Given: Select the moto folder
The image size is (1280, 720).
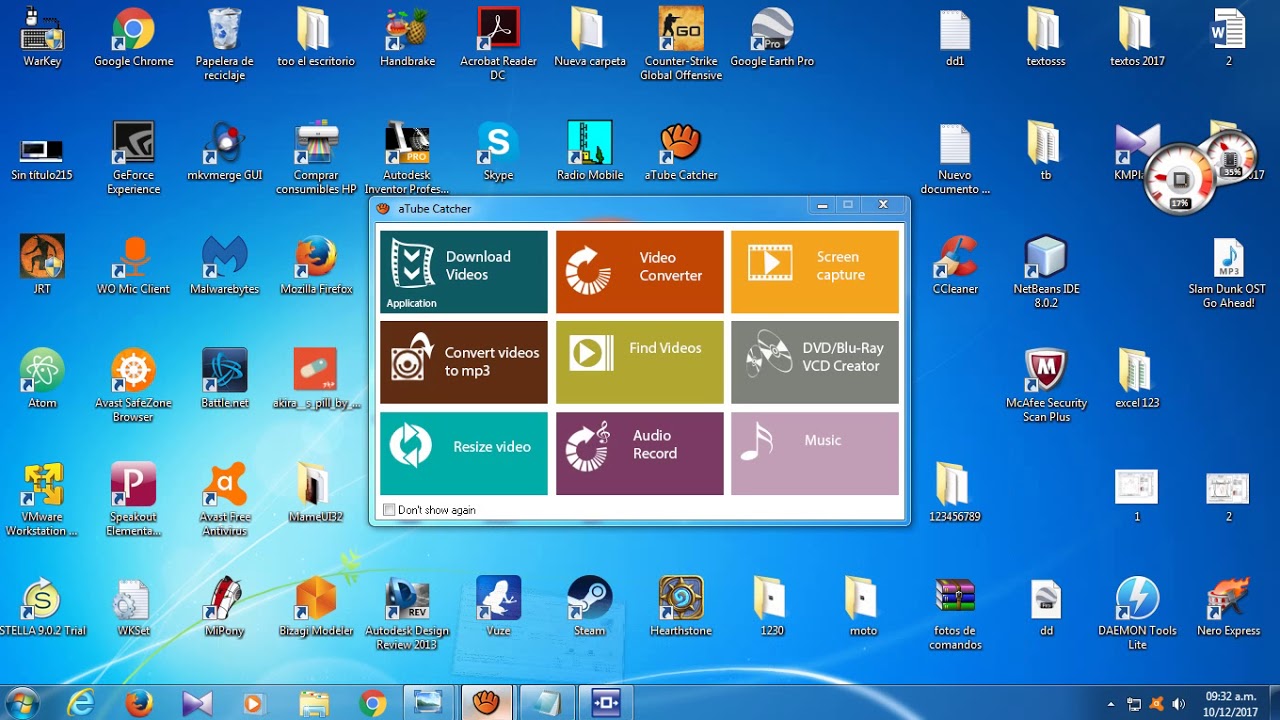Looking at the screenshot, I should click(x=863, y=608).
